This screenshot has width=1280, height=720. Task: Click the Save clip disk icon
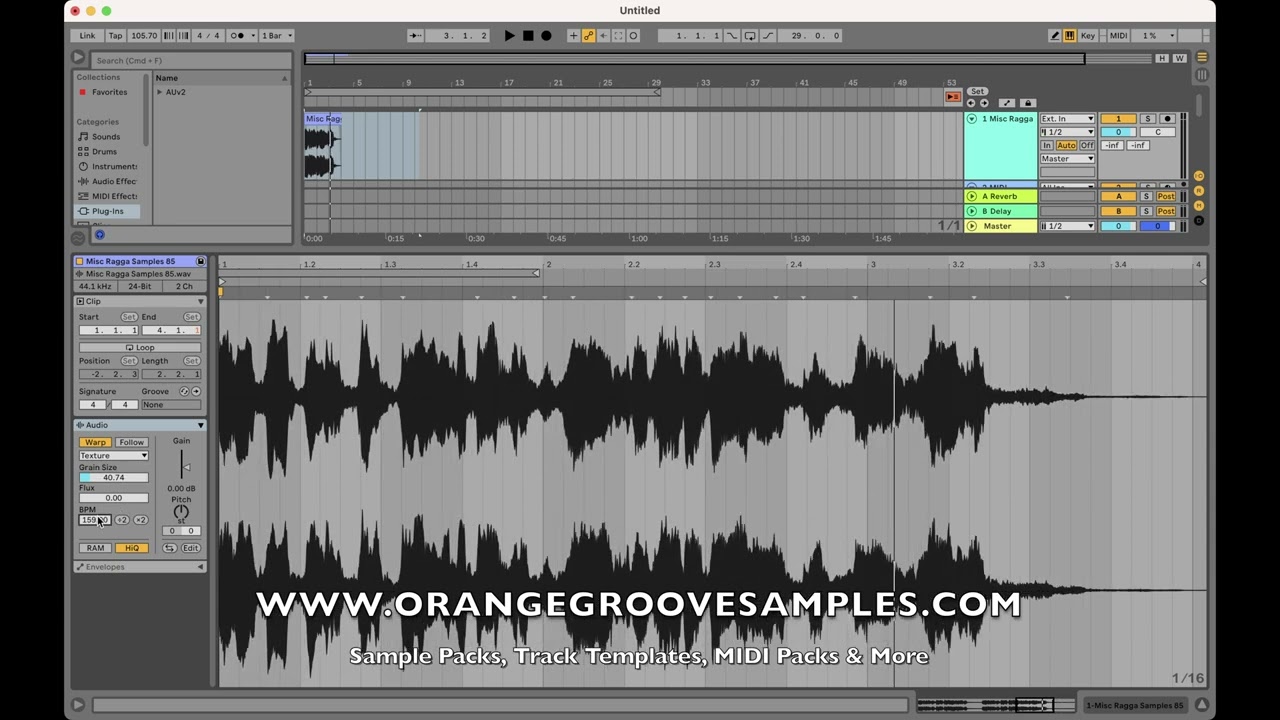coord(200,261)
